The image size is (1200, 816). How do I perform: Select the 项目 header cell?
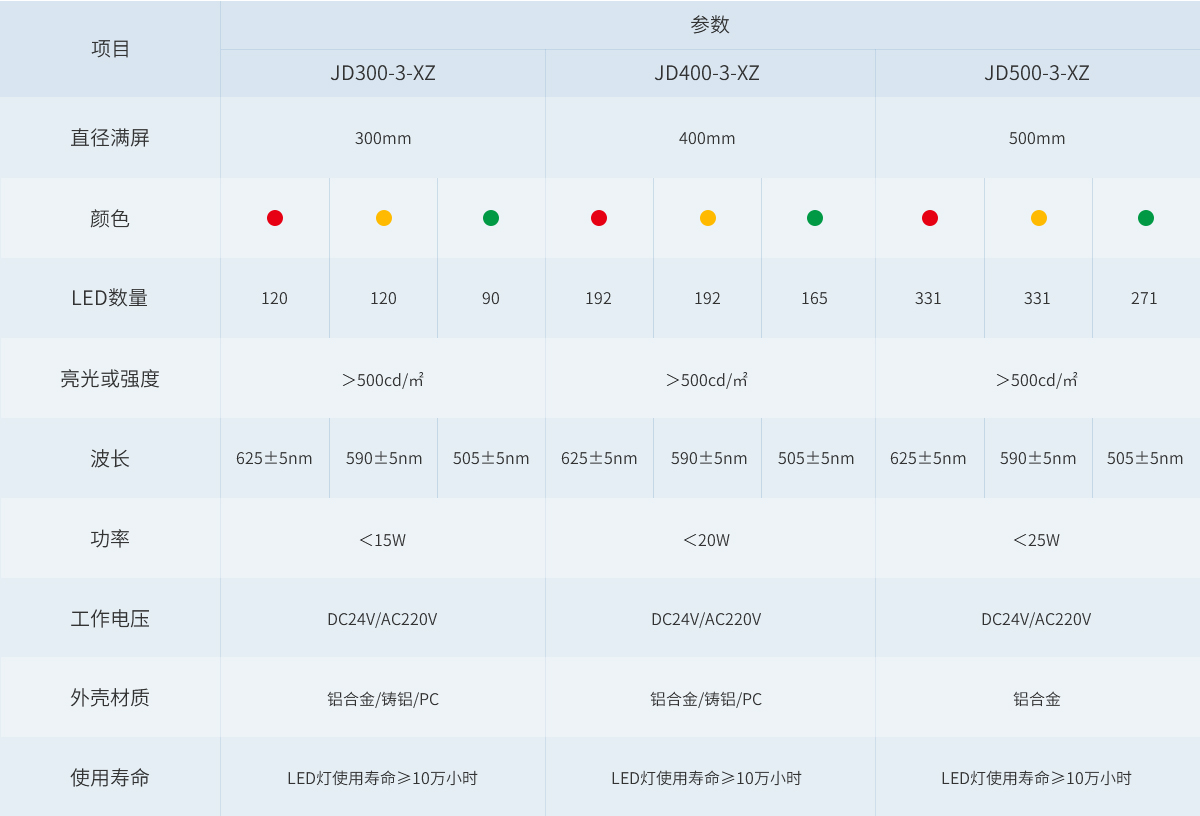pos(110,47)
